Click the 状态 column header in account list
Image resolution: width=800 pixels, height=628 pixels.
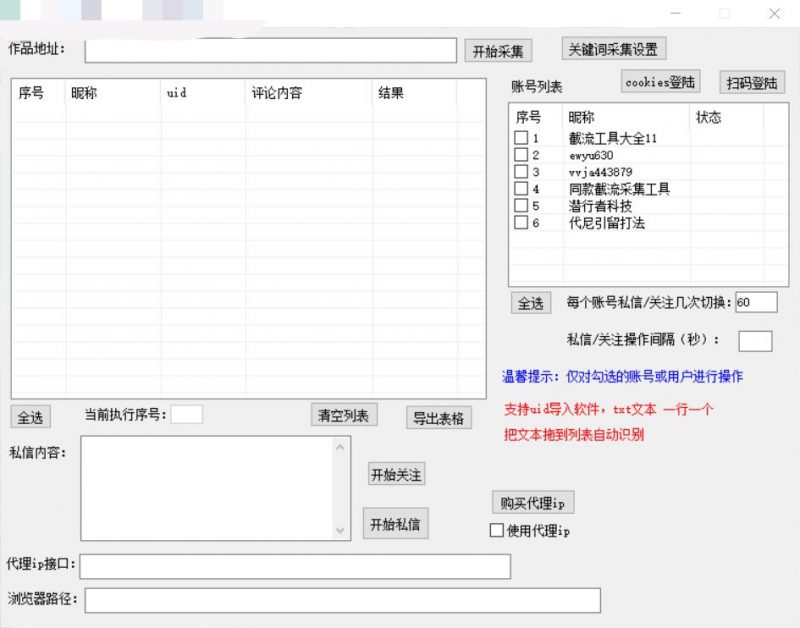pyautogui.click(x=727, y=117)
